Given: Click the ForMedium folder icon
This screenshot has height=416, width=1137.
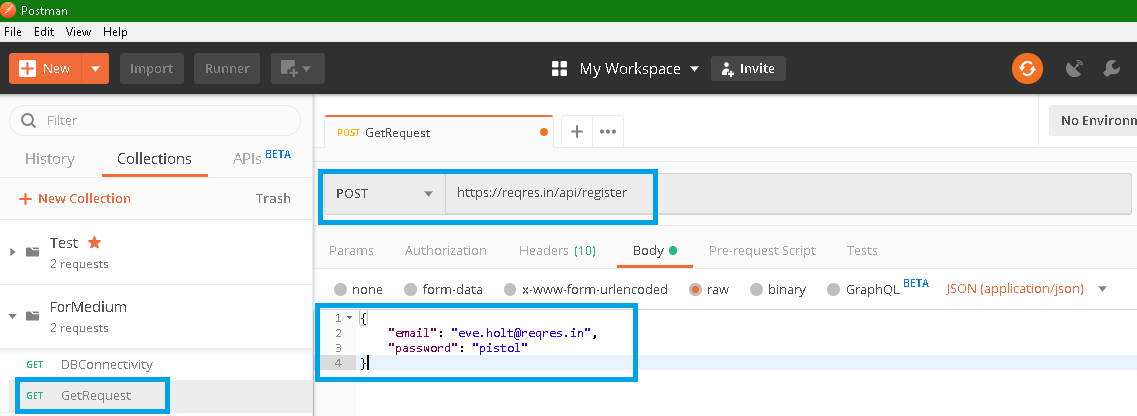Looking at the screenshot, I should [x=33, y=316].
